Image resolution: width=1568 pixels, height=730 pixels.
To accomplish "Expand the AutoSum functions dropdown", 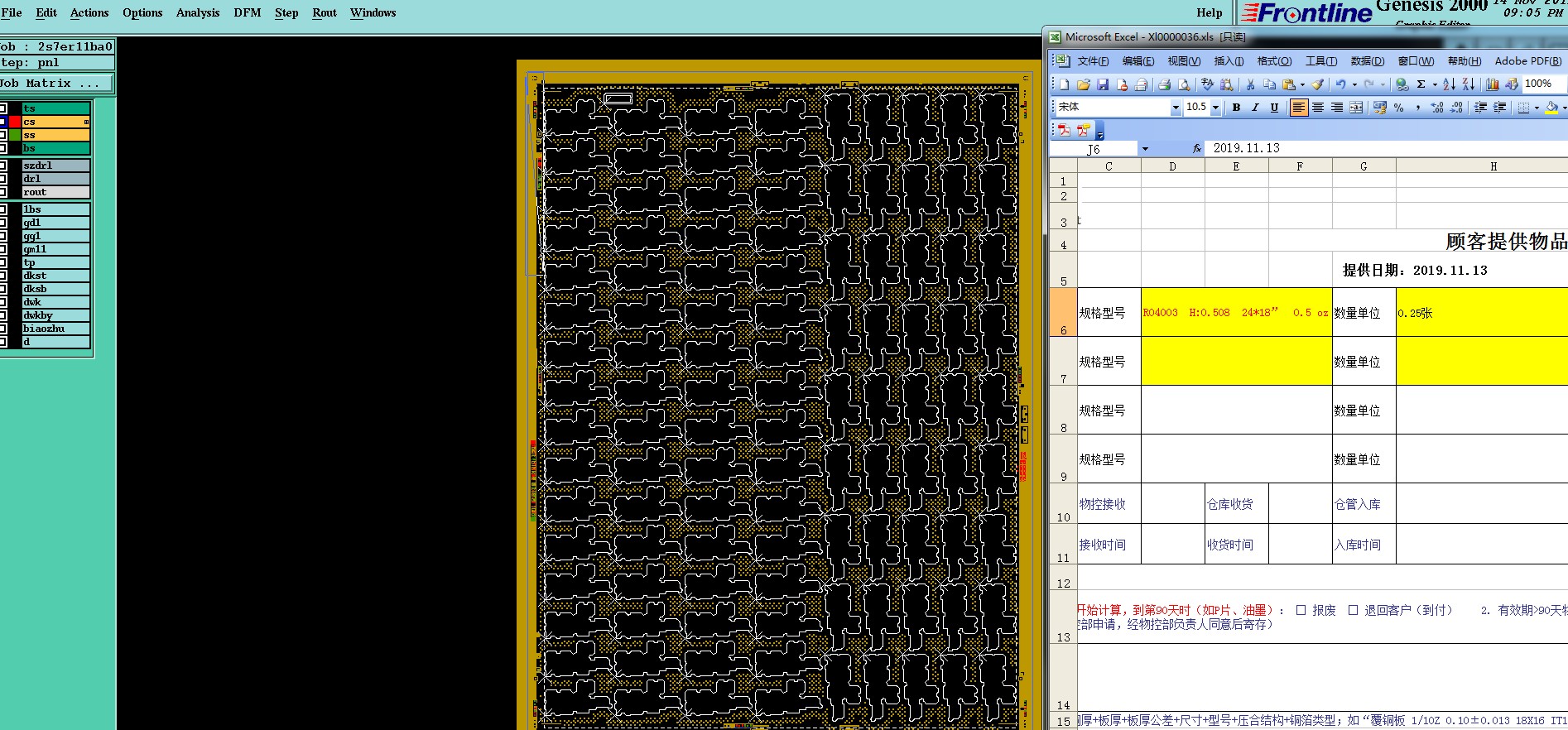I will pyautogui.click(x=1435, y=84).
